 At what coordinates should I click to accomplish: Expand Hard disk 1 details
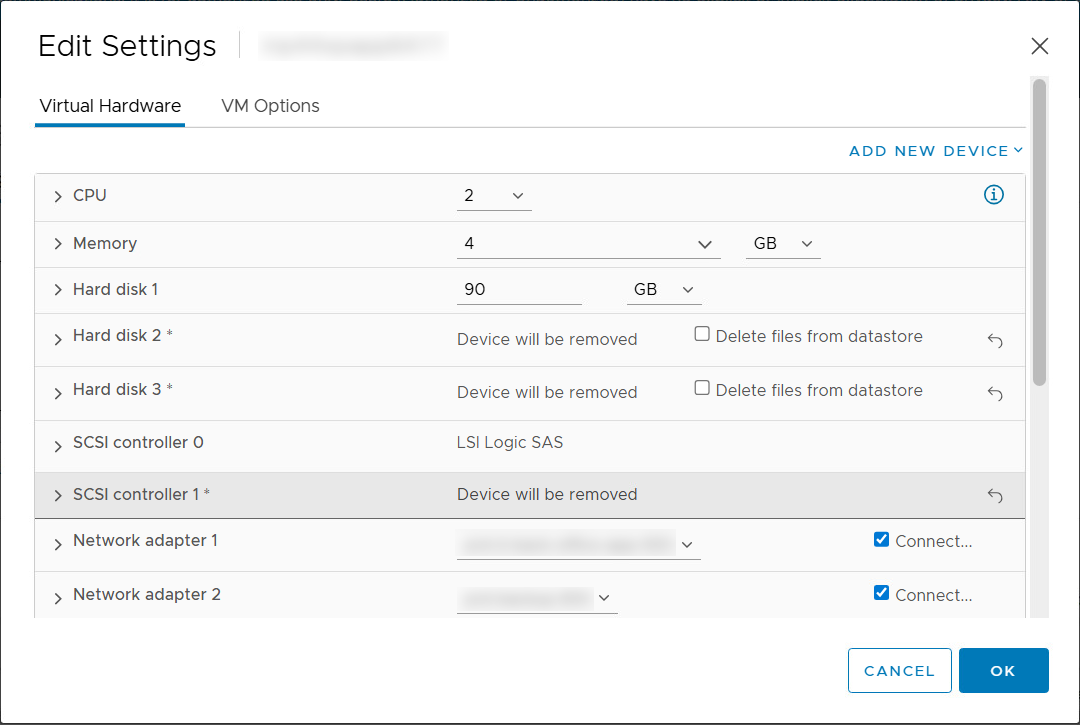[57, 289]
